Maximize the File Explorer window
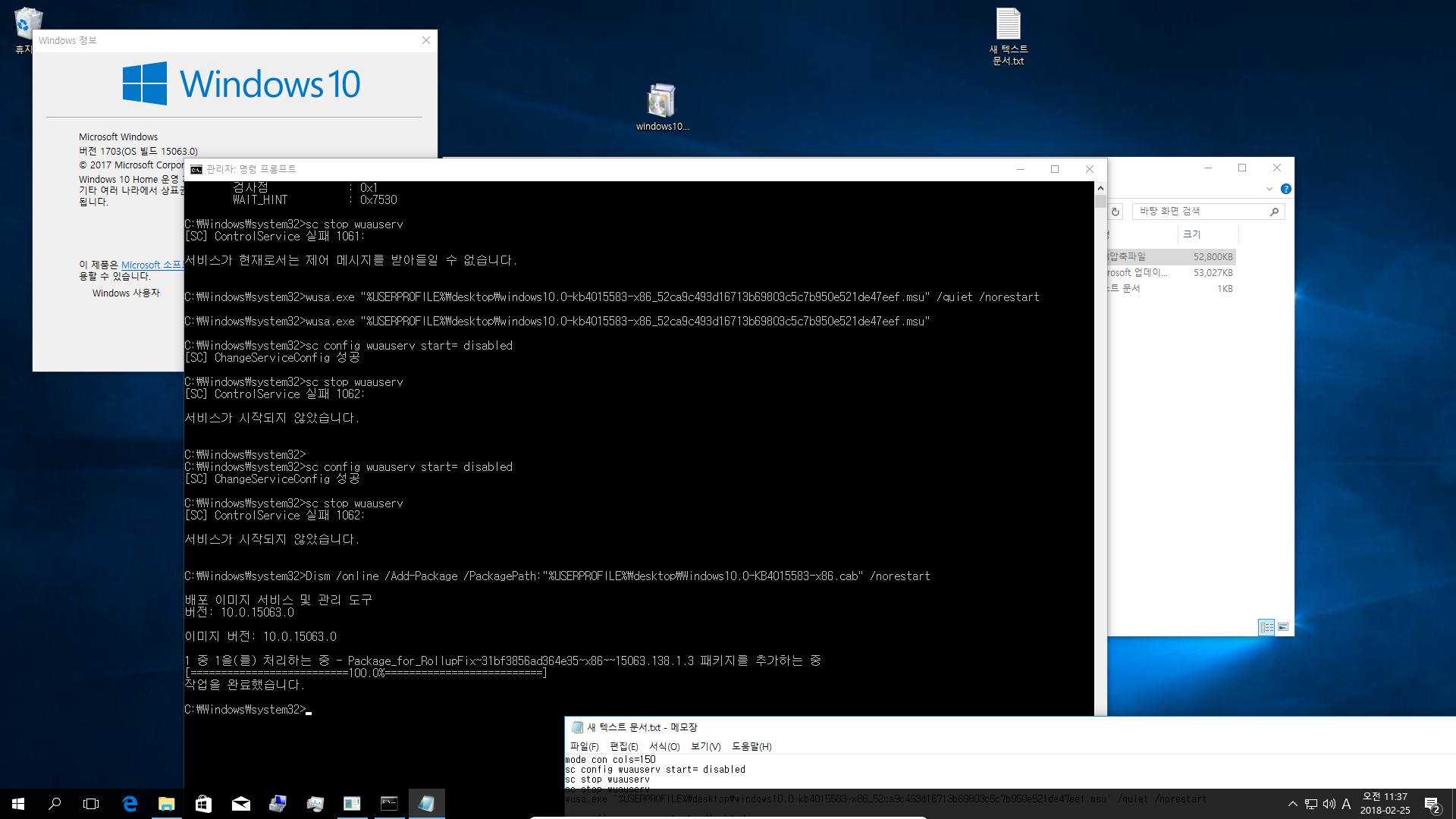Screen dimensions: 1456x819 coord(1242,168)
